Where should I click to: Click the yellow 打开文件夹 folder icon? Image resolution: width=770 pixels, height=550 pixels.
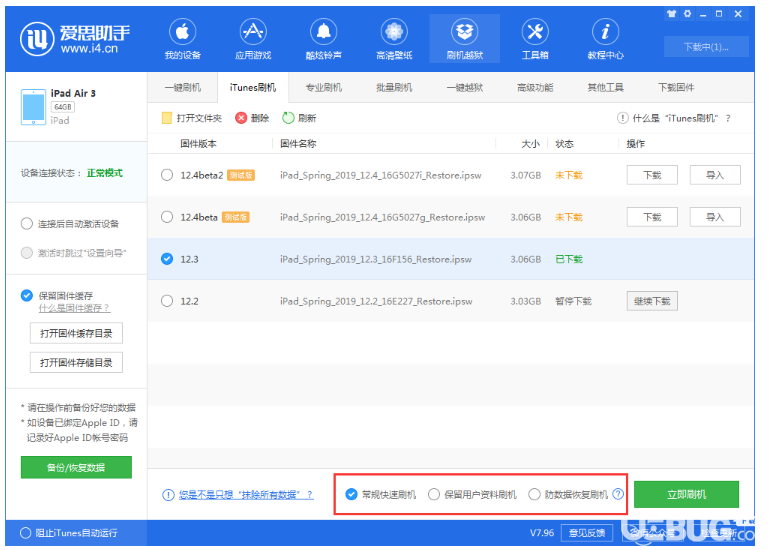click(167, 118)
